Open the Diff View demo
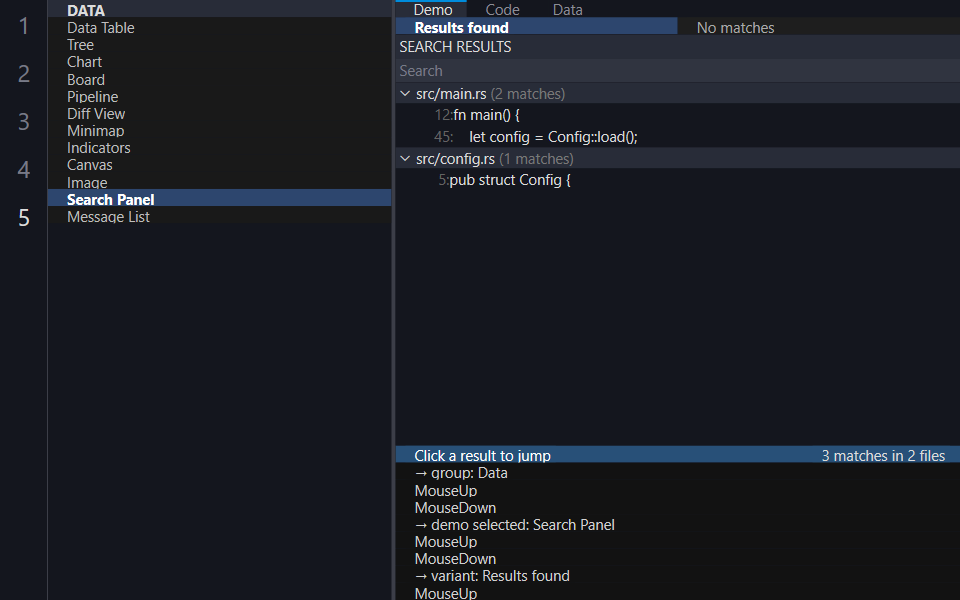 click(x=219, y=114)
